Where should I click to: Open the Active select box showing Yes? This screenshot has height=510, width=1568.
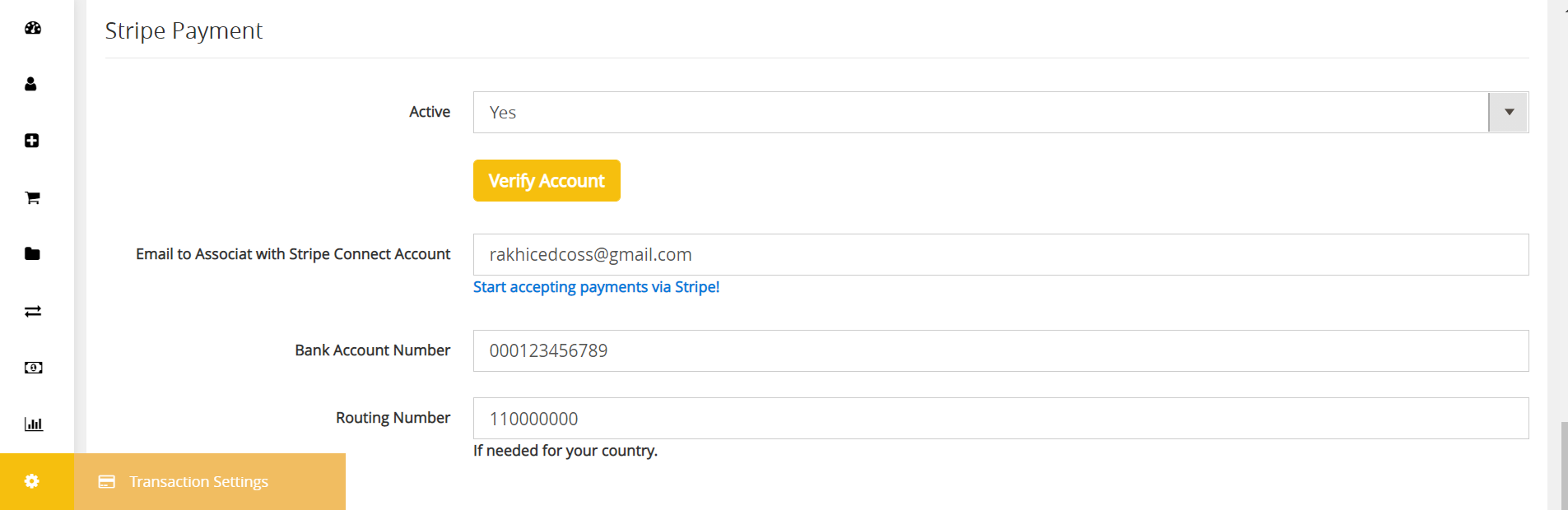(x=1001, y=113)
